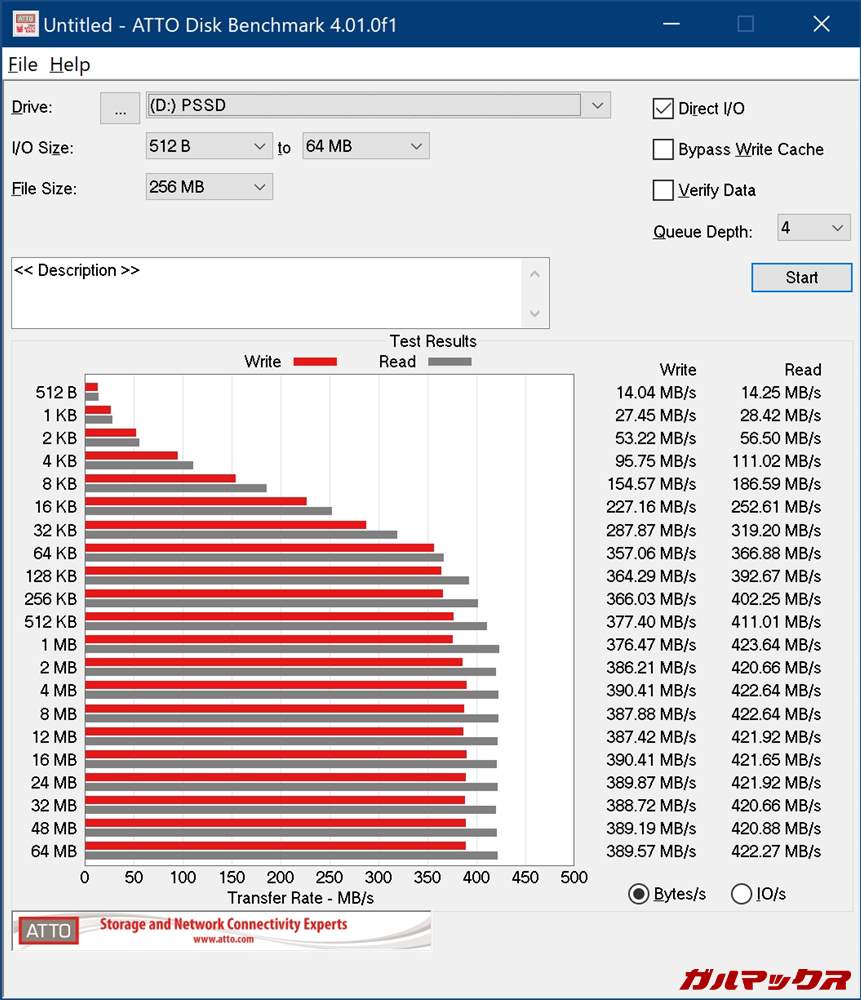Screen dimensions: 861x1000
Task: Maximize the ATTO Disk Benchmark window
Action: click(x=745, y=24)
